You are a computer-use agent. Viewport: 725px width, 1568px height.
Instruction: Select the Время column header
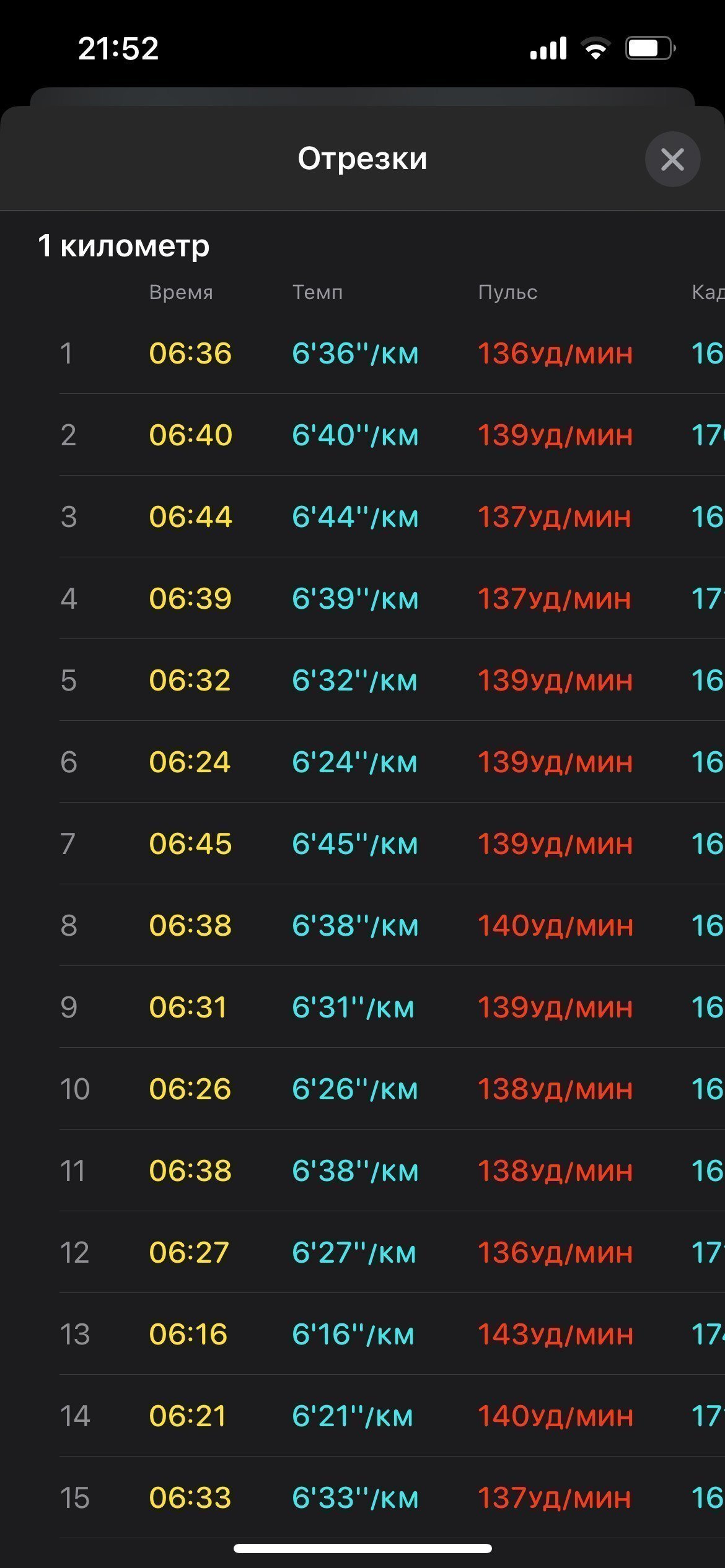tap(181, 292)
